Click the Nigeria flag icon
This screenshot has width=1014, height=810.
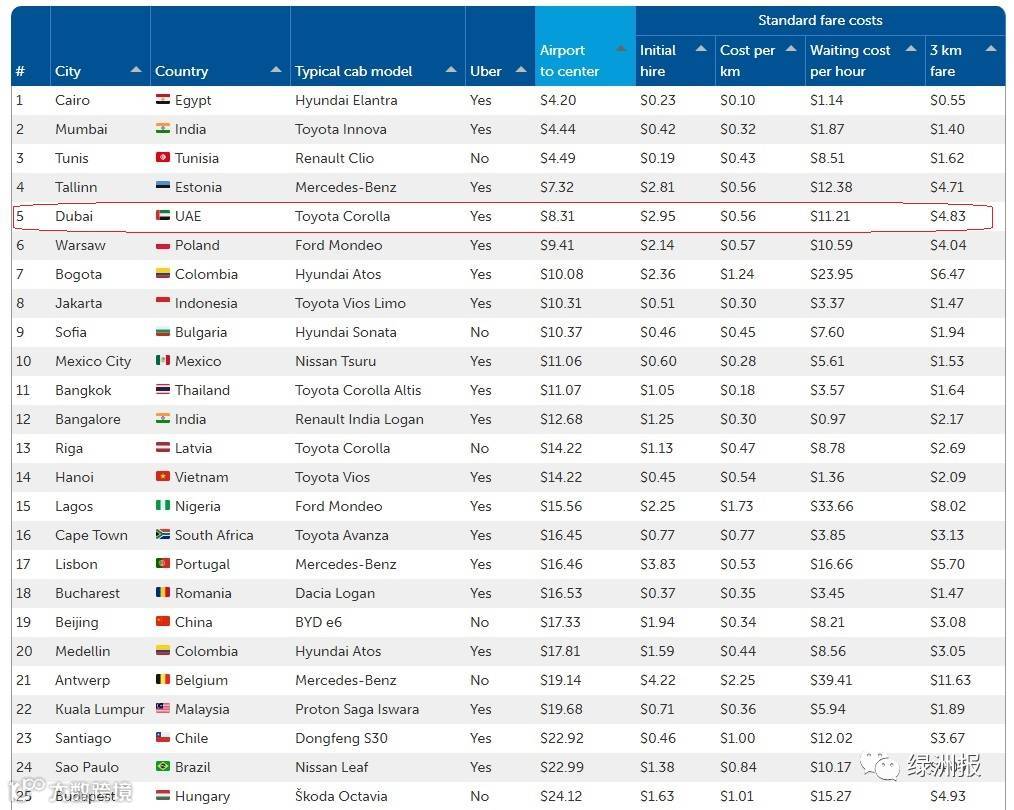(x=163, y=506)
